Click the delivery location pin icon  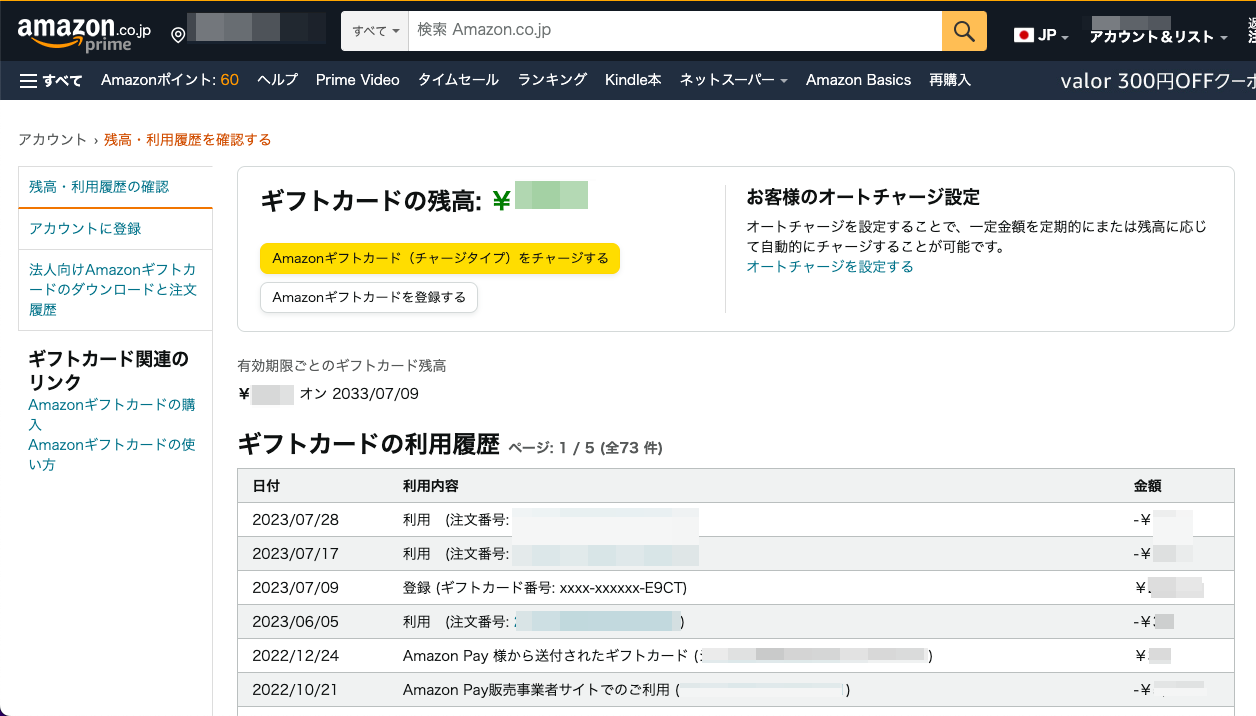[x=178, y=35]
